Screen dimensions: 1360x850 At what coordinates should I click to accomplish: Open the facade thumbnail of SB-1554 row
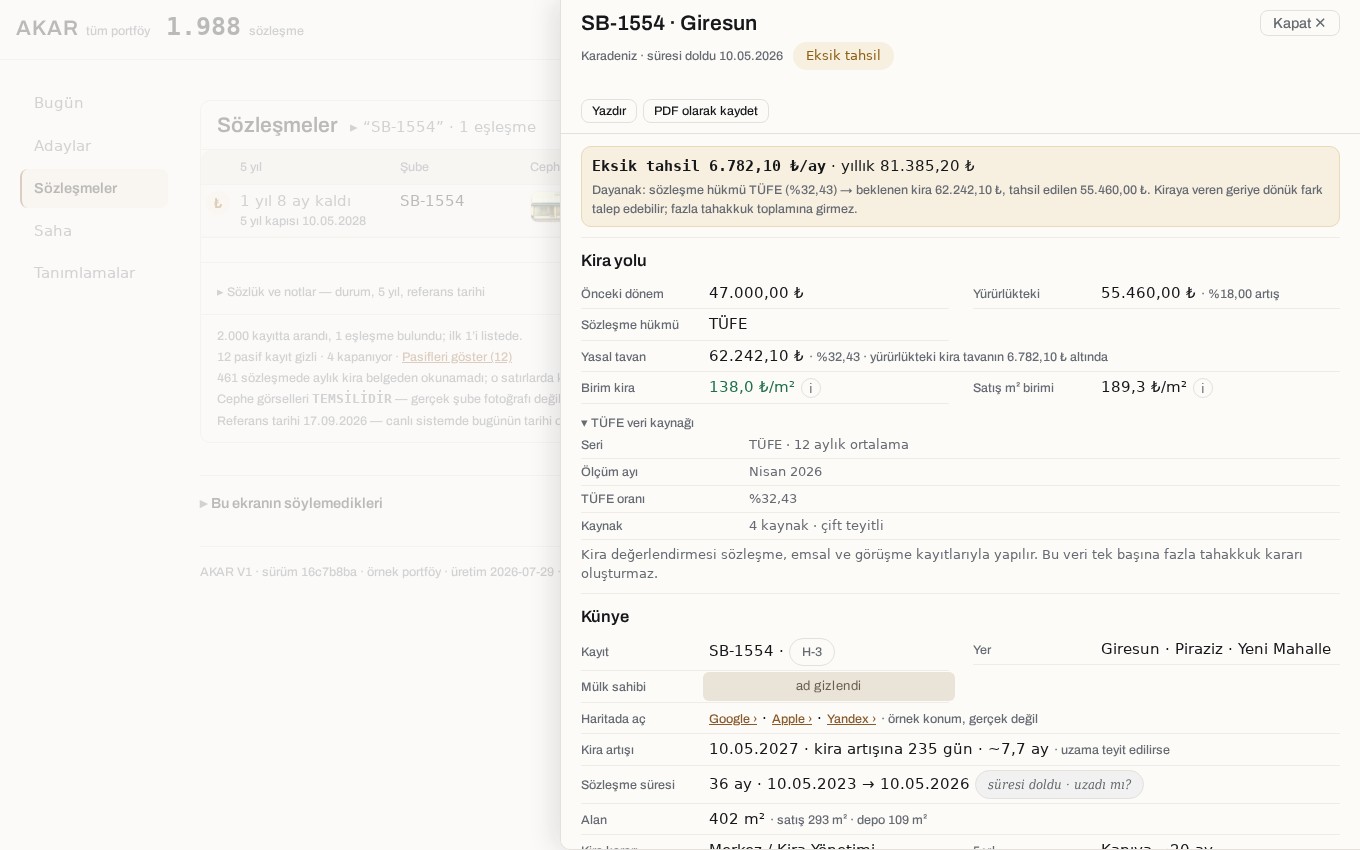546,209
